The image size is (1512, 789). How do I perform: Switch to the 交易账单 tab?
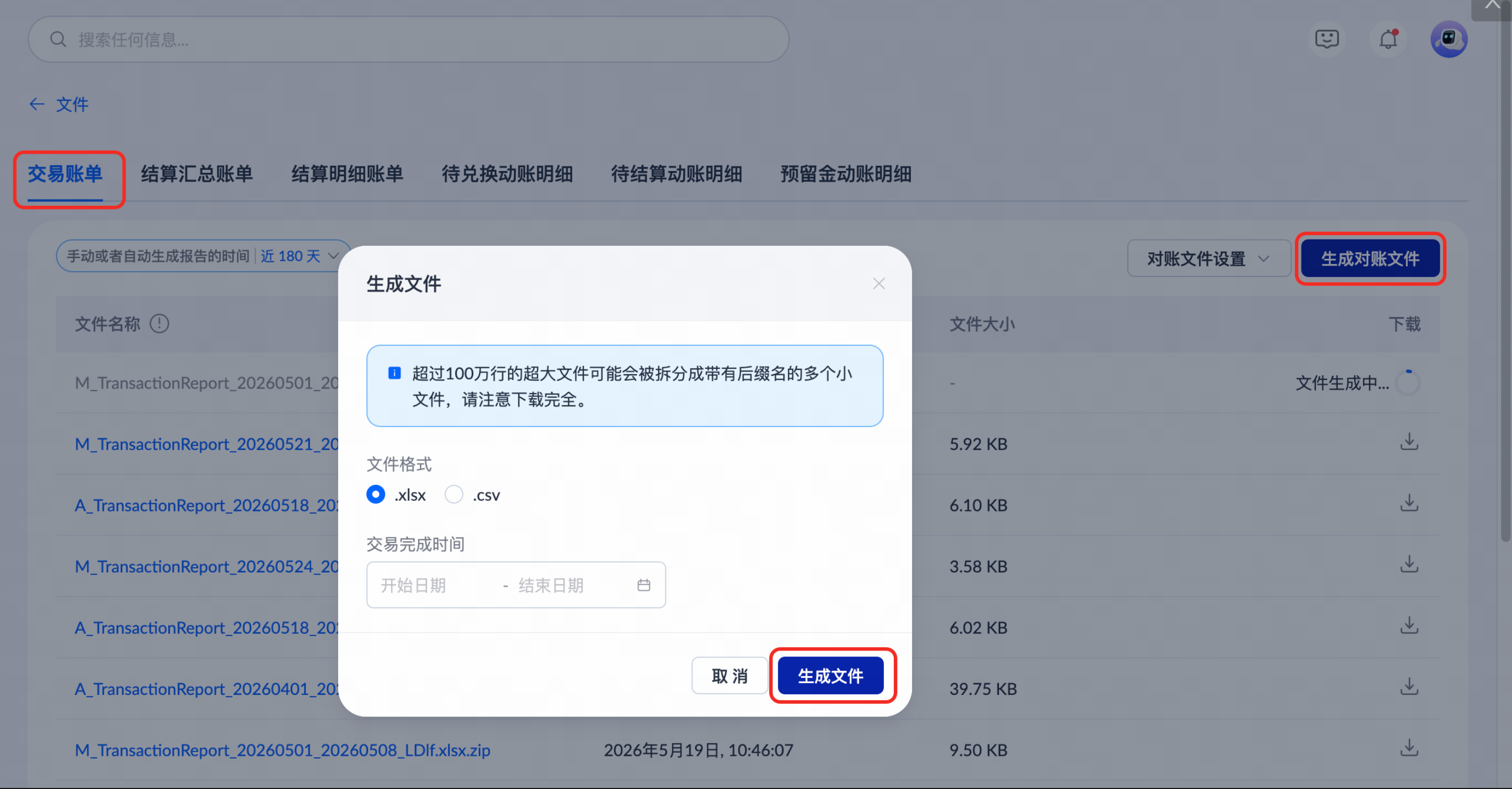65,174
